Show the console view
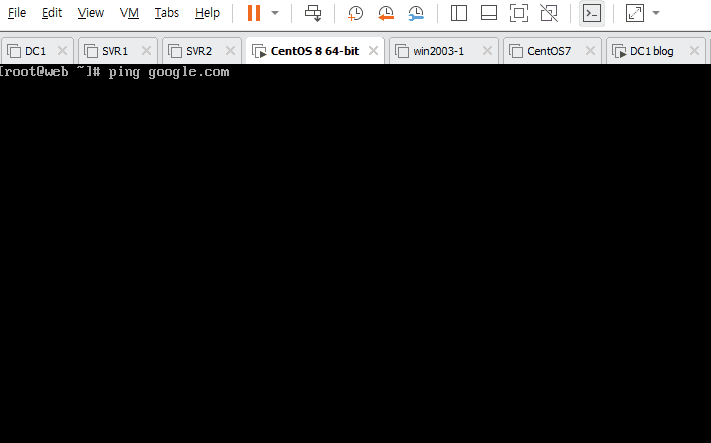 [x=592, y=13]
